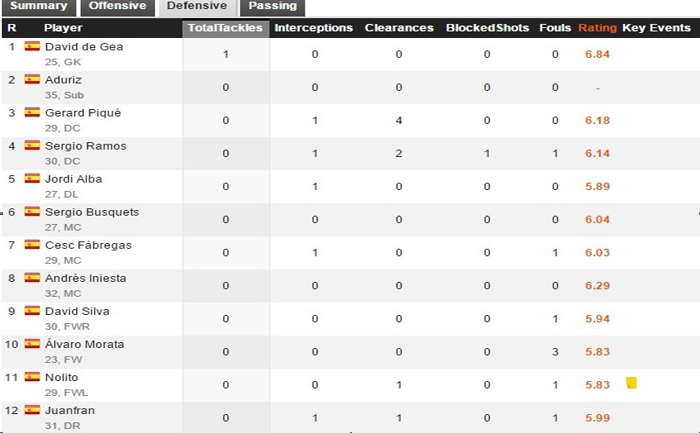Open Nolito player link
700x433 pixels.
pos(62,377)
